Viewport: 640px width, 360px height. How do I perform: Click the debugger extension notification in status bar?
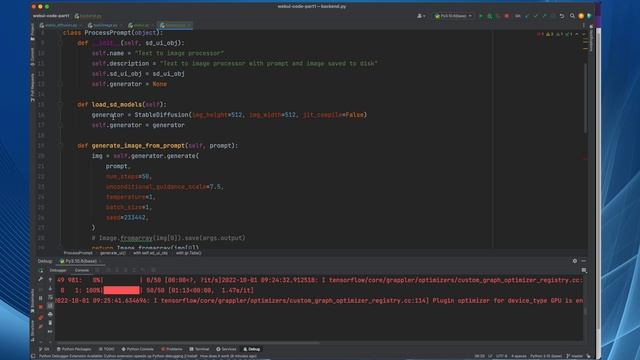148,356
